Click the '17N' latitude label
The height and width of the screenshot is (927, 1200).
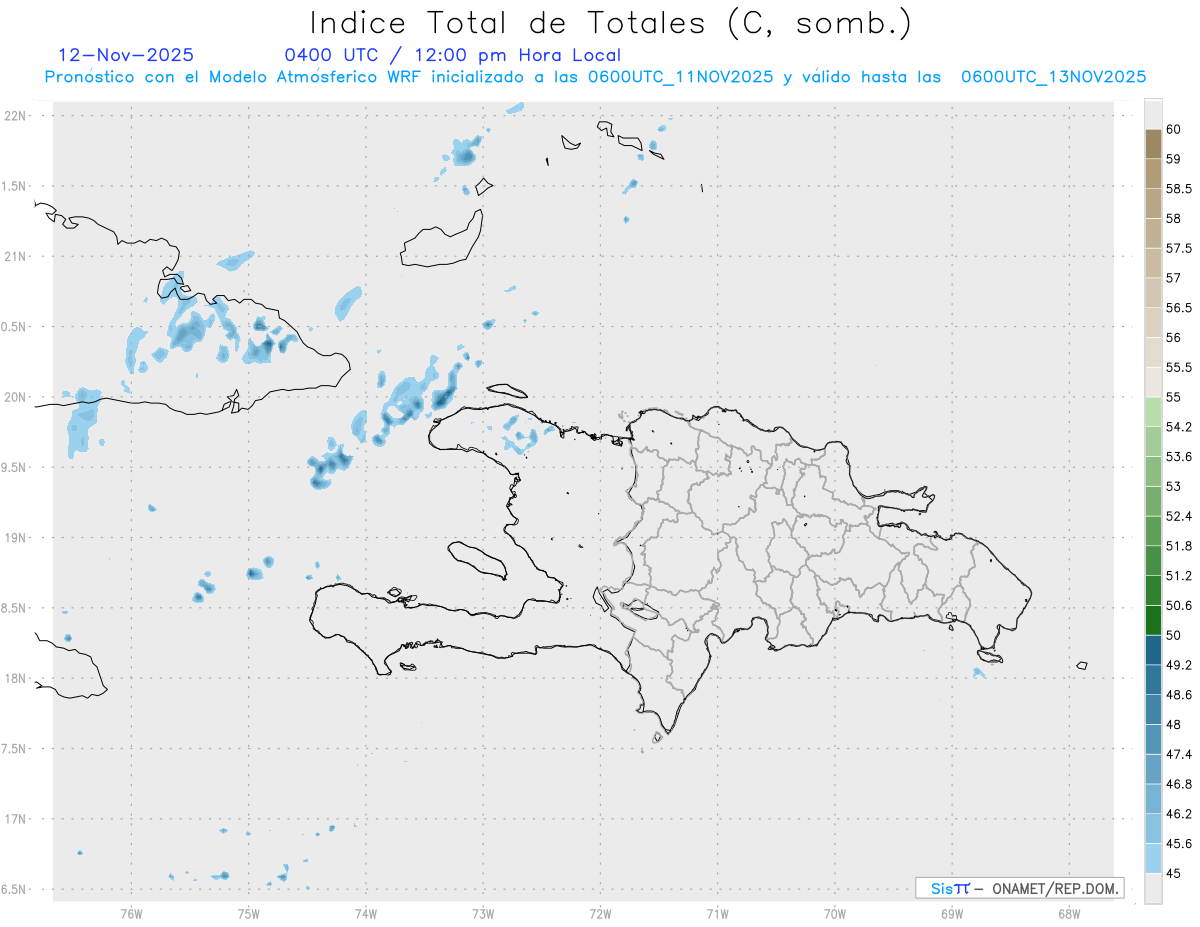tap(17, 819)
